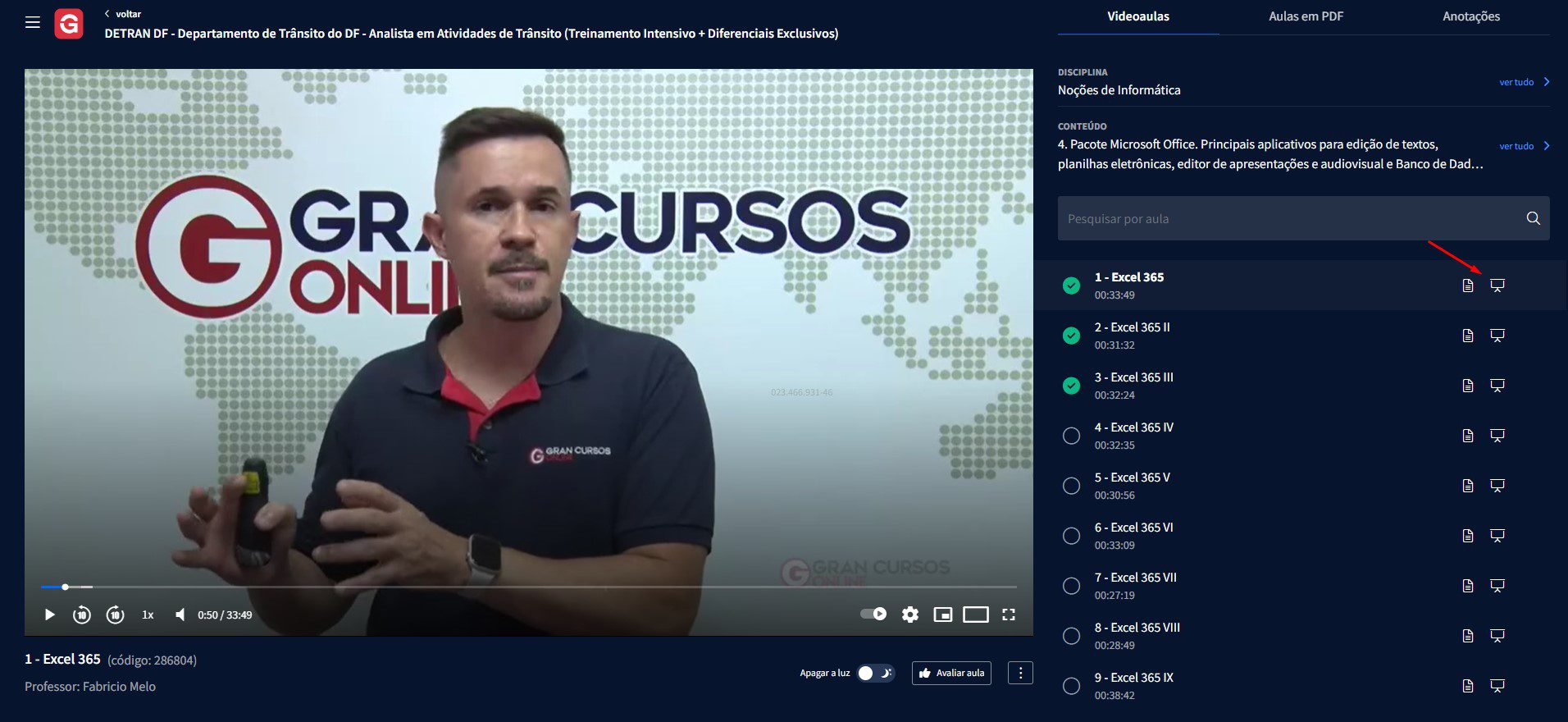Skip forward 10 seconds
The image size is (1568, 722).
click(x=116, y=615)
